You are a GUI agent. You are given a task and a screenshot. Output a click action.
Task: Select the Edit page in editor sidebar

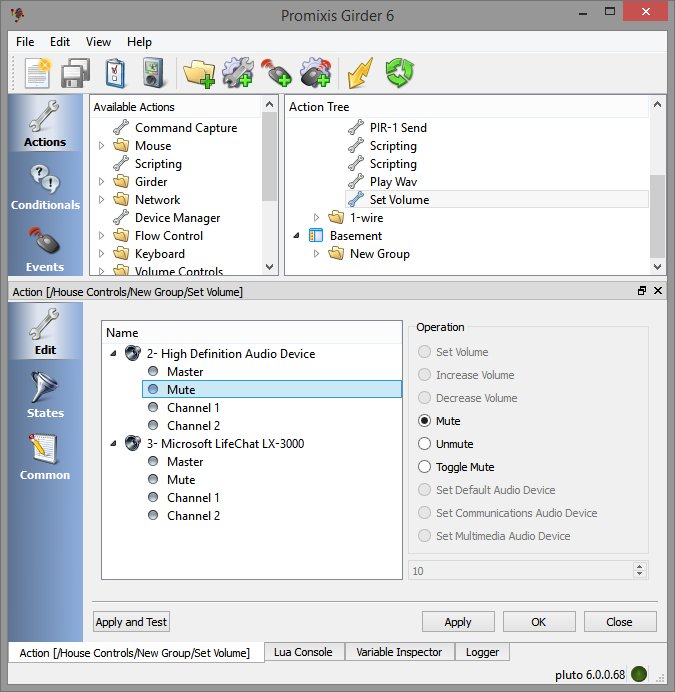point(45,332)
